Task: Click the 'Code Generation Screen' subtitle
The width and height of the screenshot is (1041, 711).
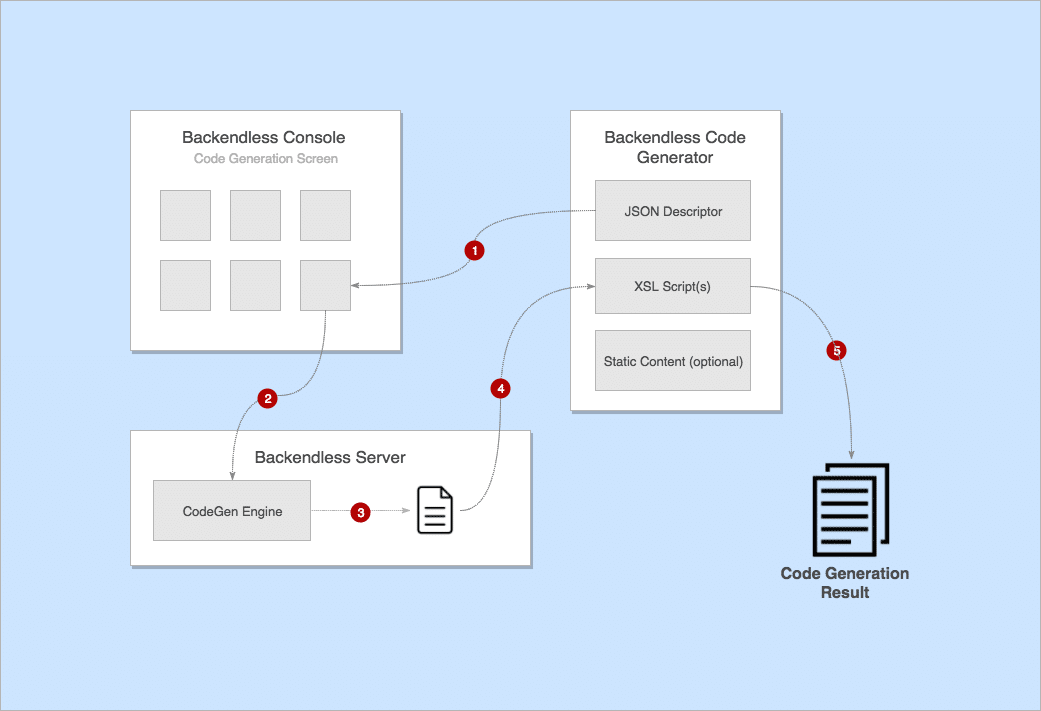Action: coord(266,159)
